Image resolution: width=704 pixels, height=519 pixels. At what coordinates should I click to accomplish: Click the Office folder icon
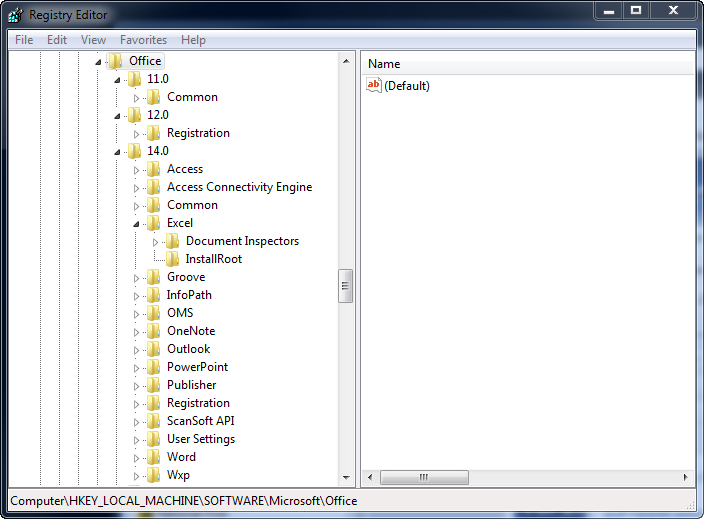tap(116, 61)
